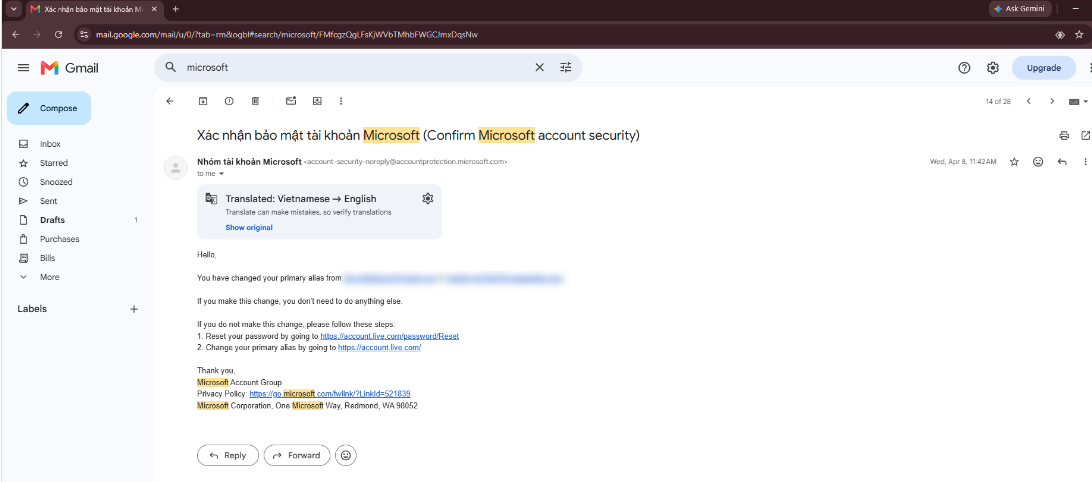Screen dimensions: 1092x482
Task: Open search filter options icon
Action: point(566,68)
